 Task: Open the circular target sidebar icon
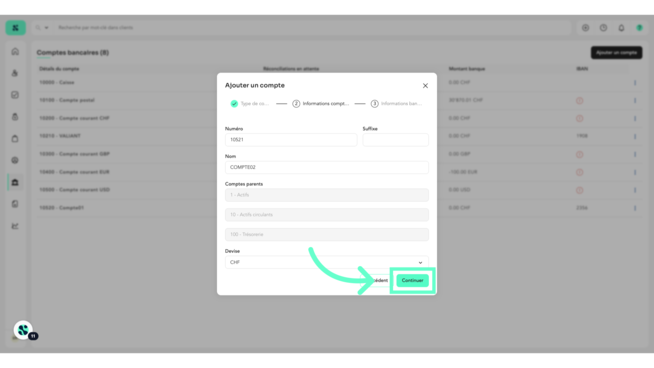coord(15,160)
